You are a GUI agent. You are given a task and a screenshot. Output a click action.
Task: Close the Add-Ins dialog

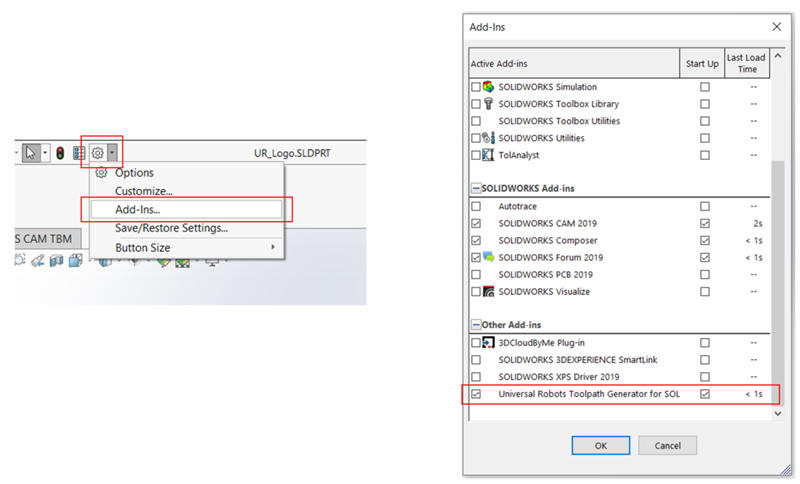(777, 27)
